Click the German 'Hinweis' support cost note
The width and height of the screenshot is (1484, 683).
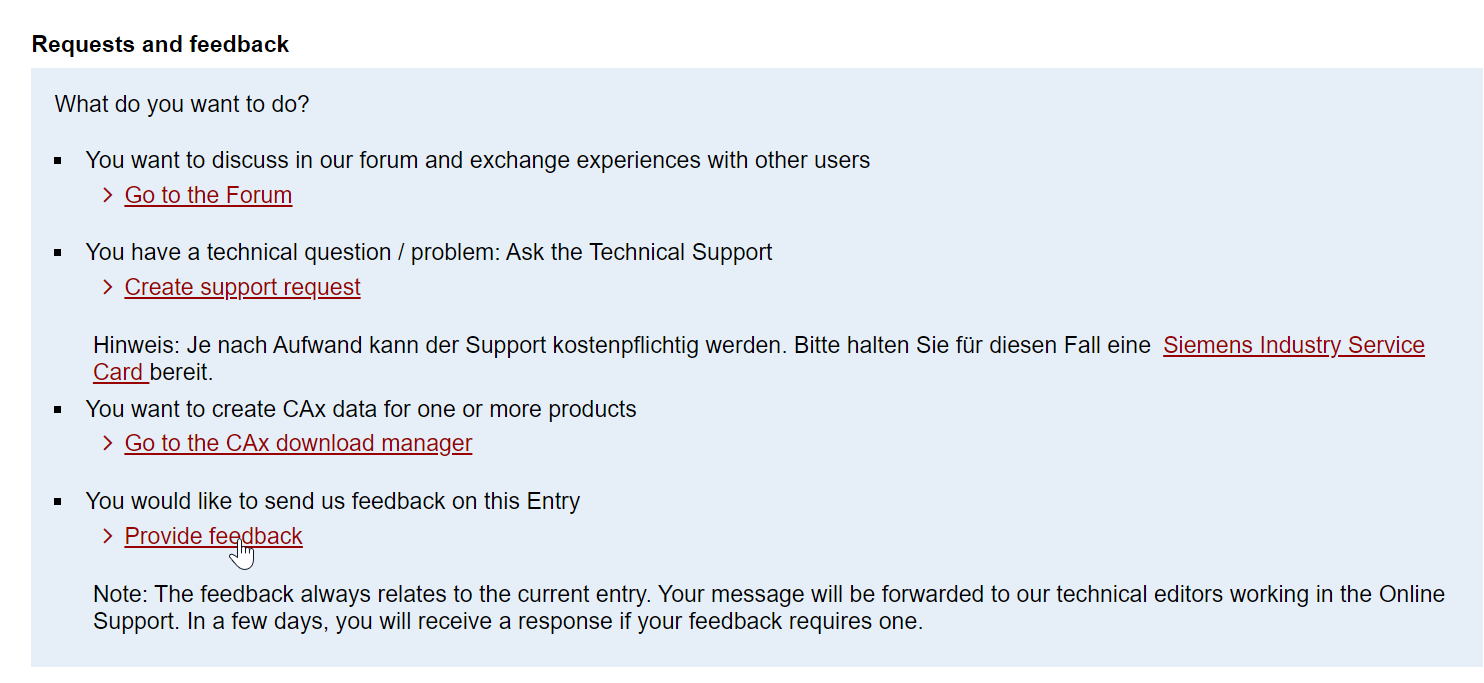pos(620,346)
